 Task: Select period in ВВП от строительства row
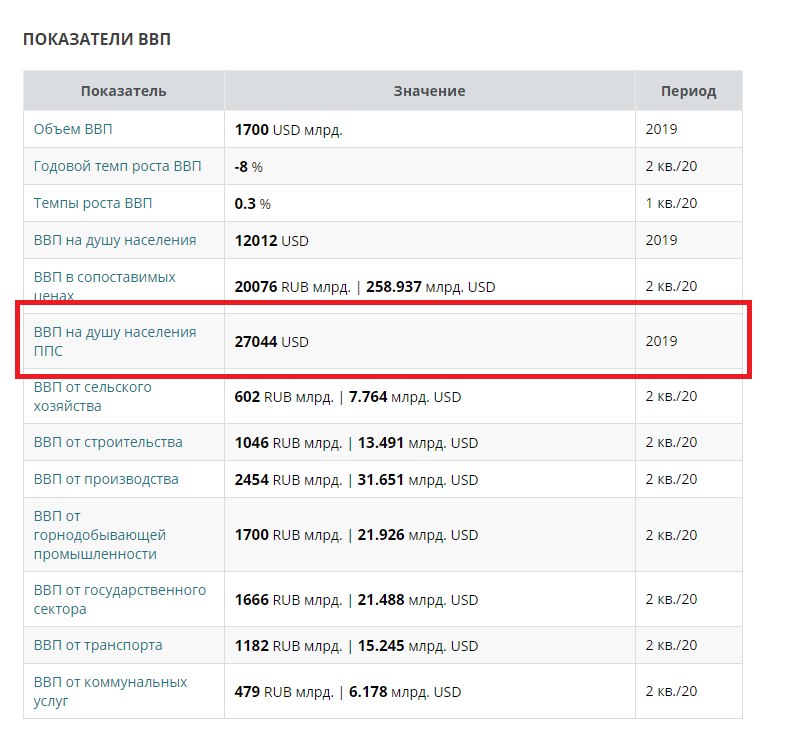click(671, 442)
